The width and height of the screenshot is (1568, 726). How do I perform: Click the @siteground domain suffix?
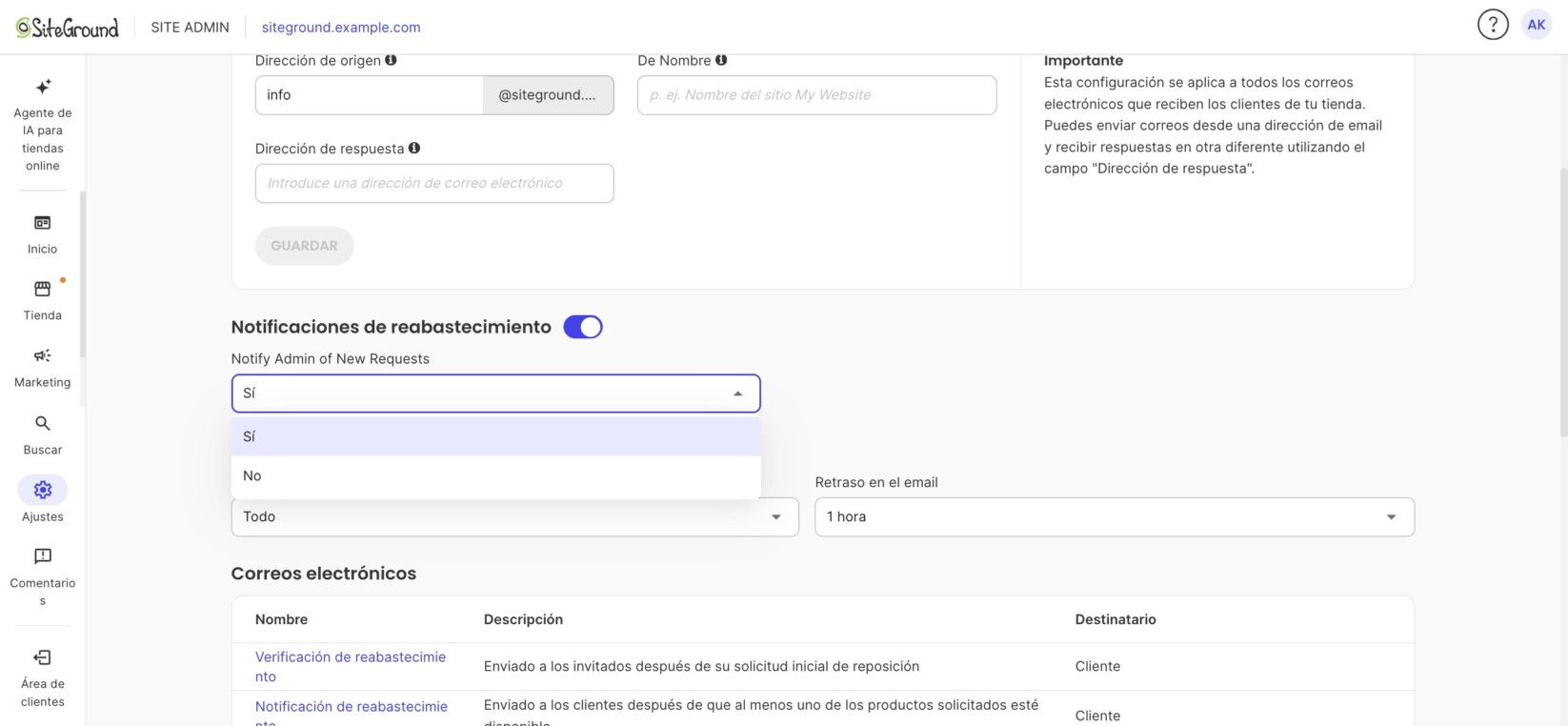coord(549,95)
